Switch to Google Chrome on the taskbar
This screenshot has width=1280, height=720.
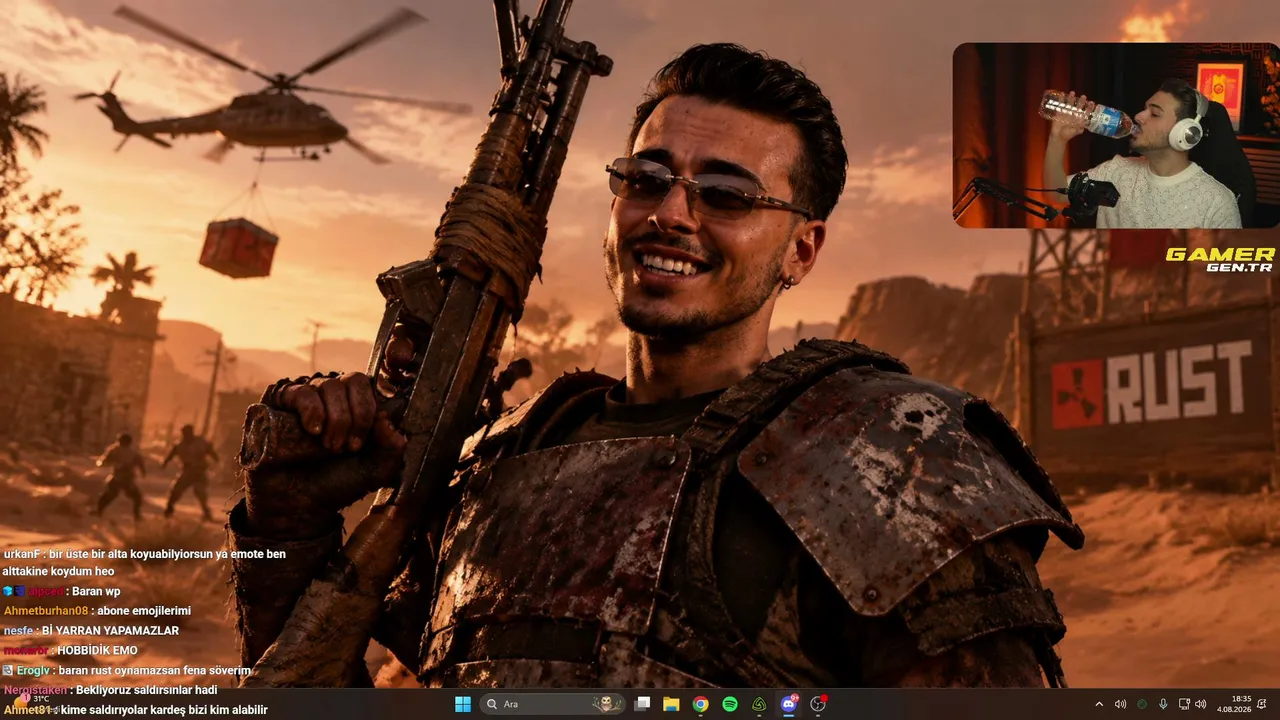coord(701,704)
